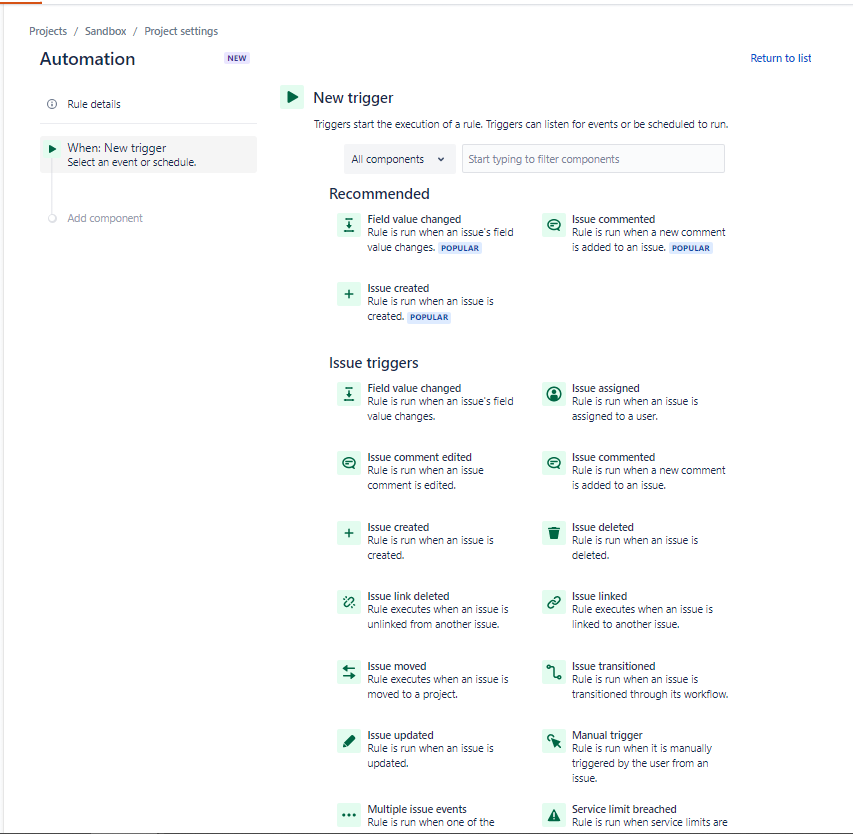Click the arrows icon for Issue moved
This screenshot has width=853, height=834.
[349, 672]
